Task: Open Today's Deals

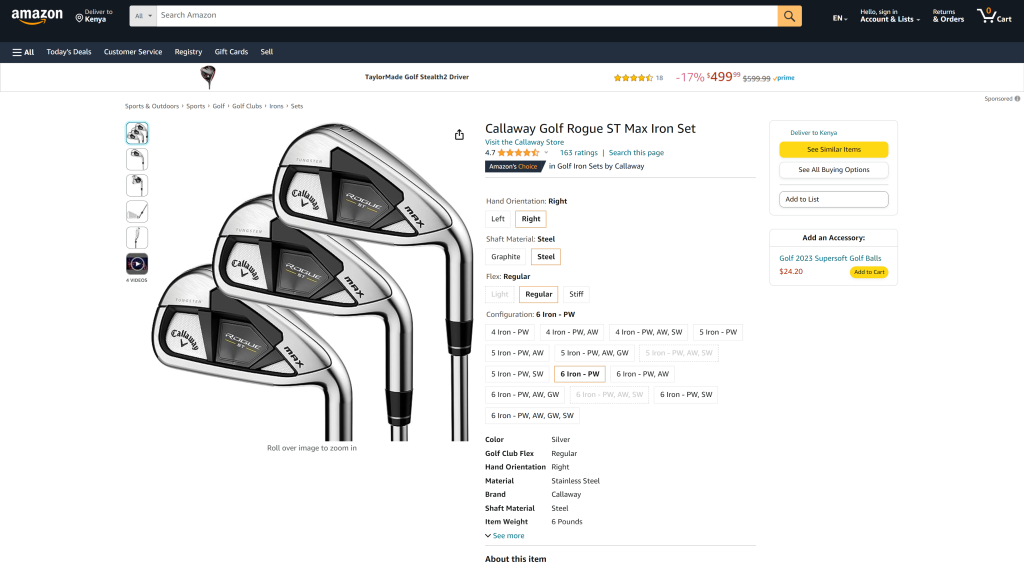Action: click(69, 52)
